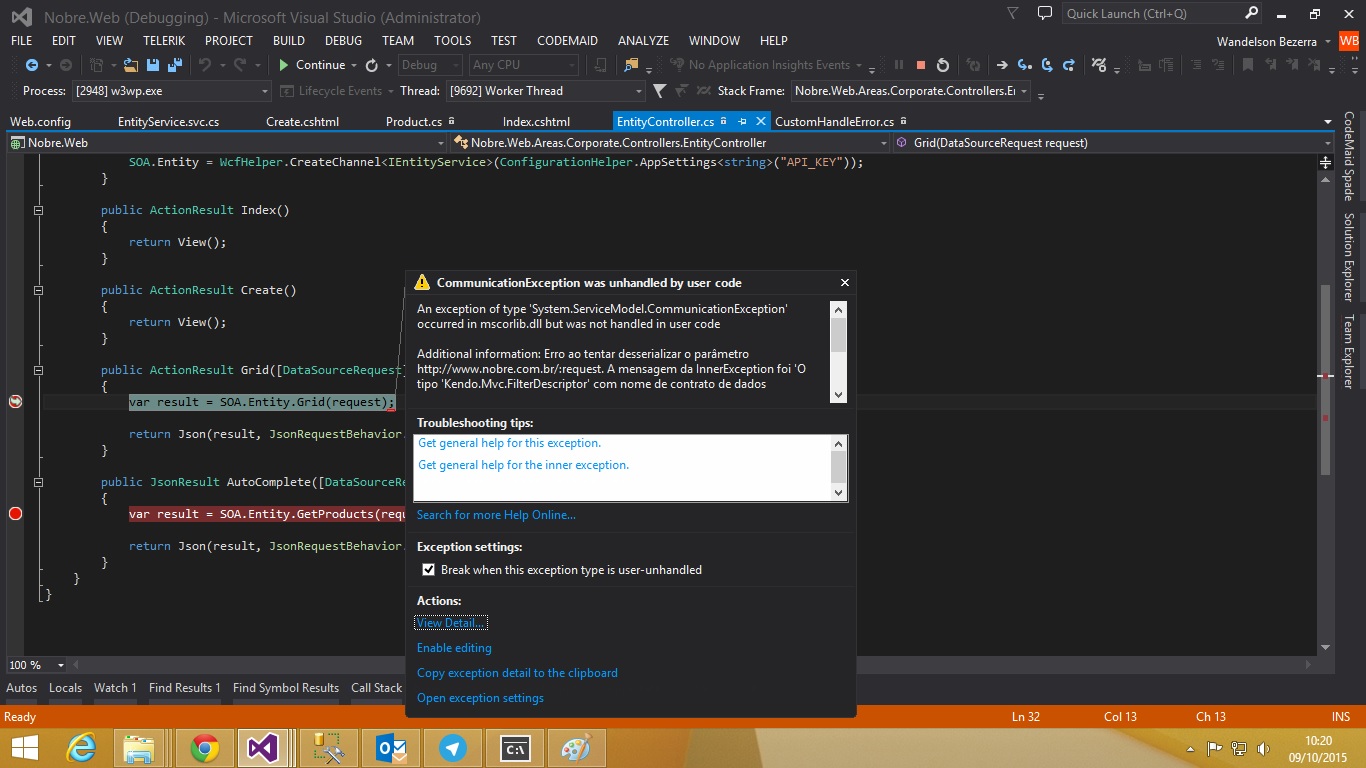
Task: Click the Enable editing link
Action: (454, 648)
